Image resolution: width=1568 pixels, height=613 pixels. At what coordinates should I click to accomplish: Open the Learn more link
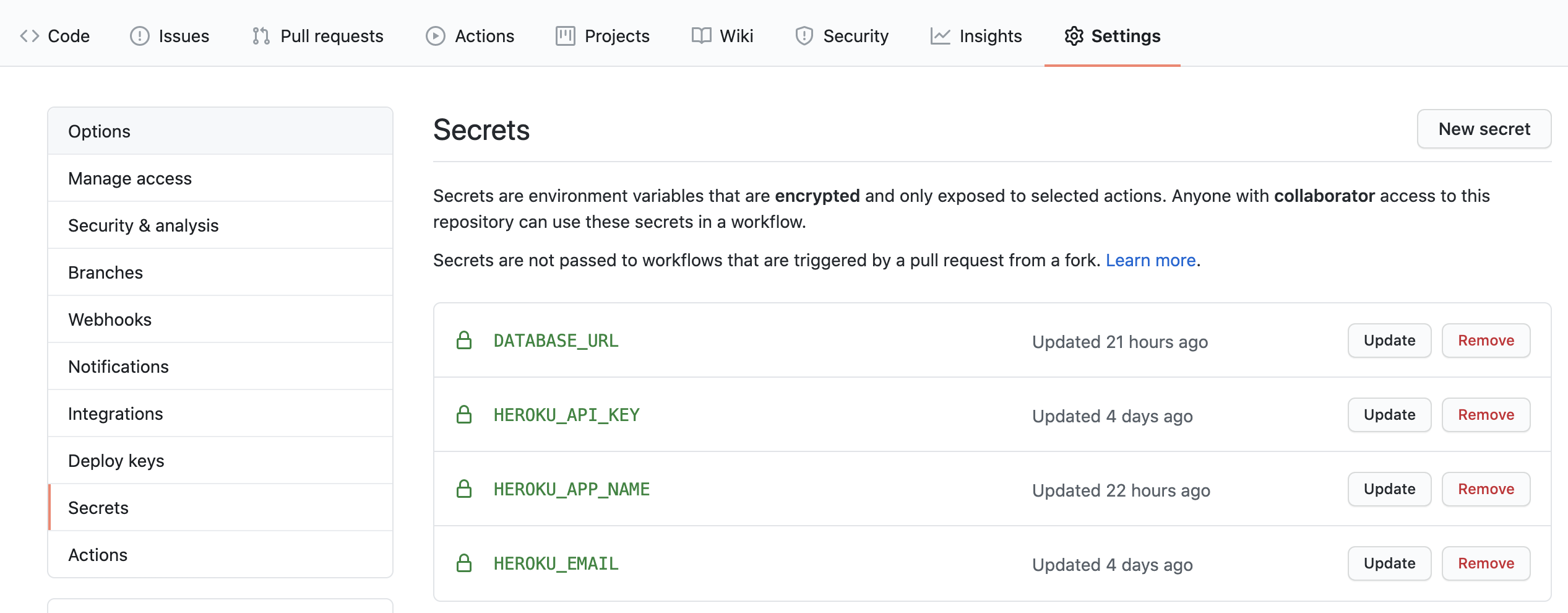1151,260
